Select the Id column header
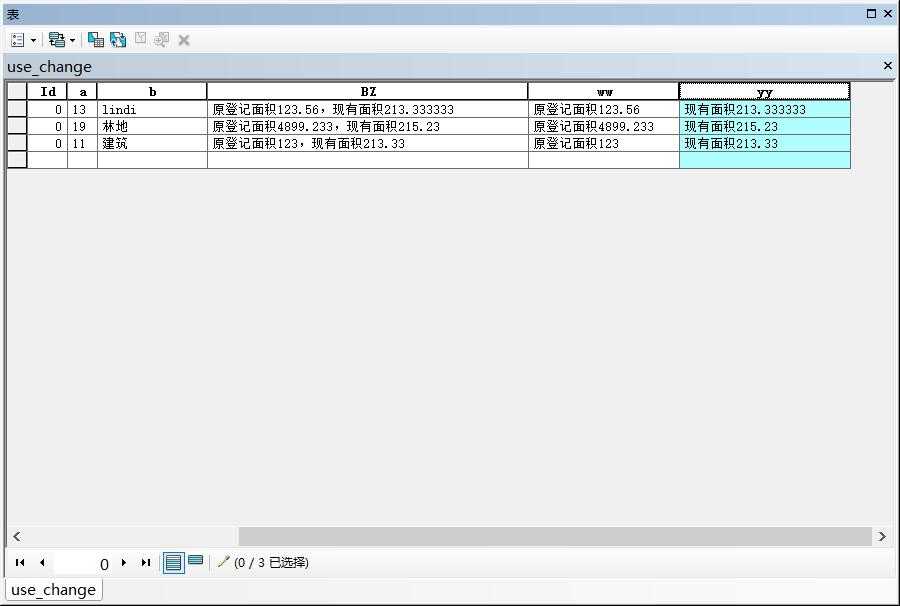This screenshot has width=900, height=606. 47,91
